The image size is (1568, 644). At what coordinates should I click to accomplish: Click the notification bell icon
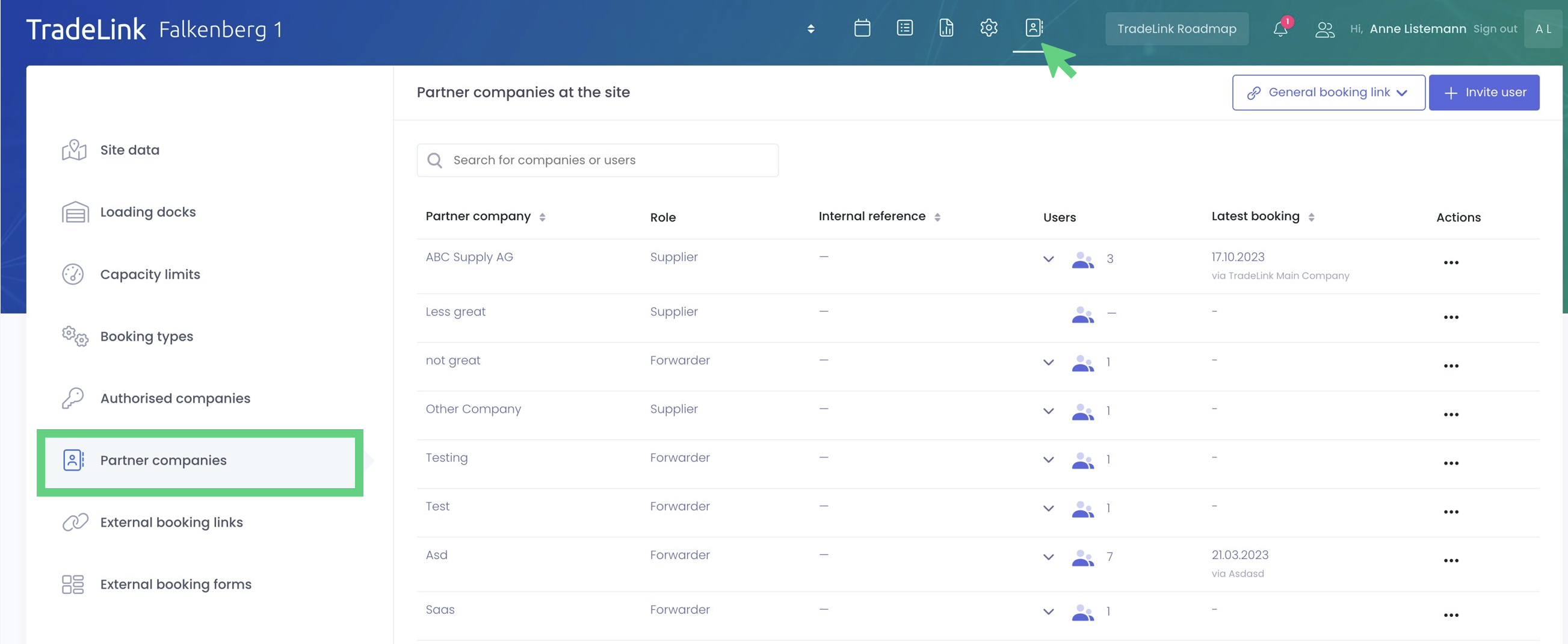1280,29
